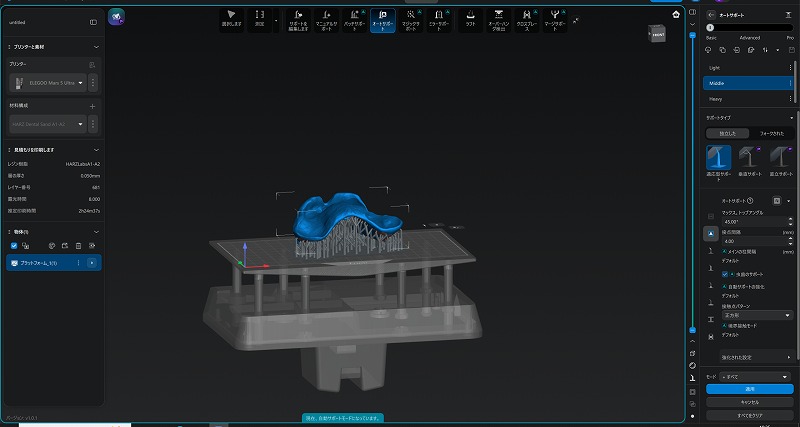The height and width of the screenshot is (427, 800).
Task: Toggle the 体面のサポート checkbox
Action: coord(725,273)
